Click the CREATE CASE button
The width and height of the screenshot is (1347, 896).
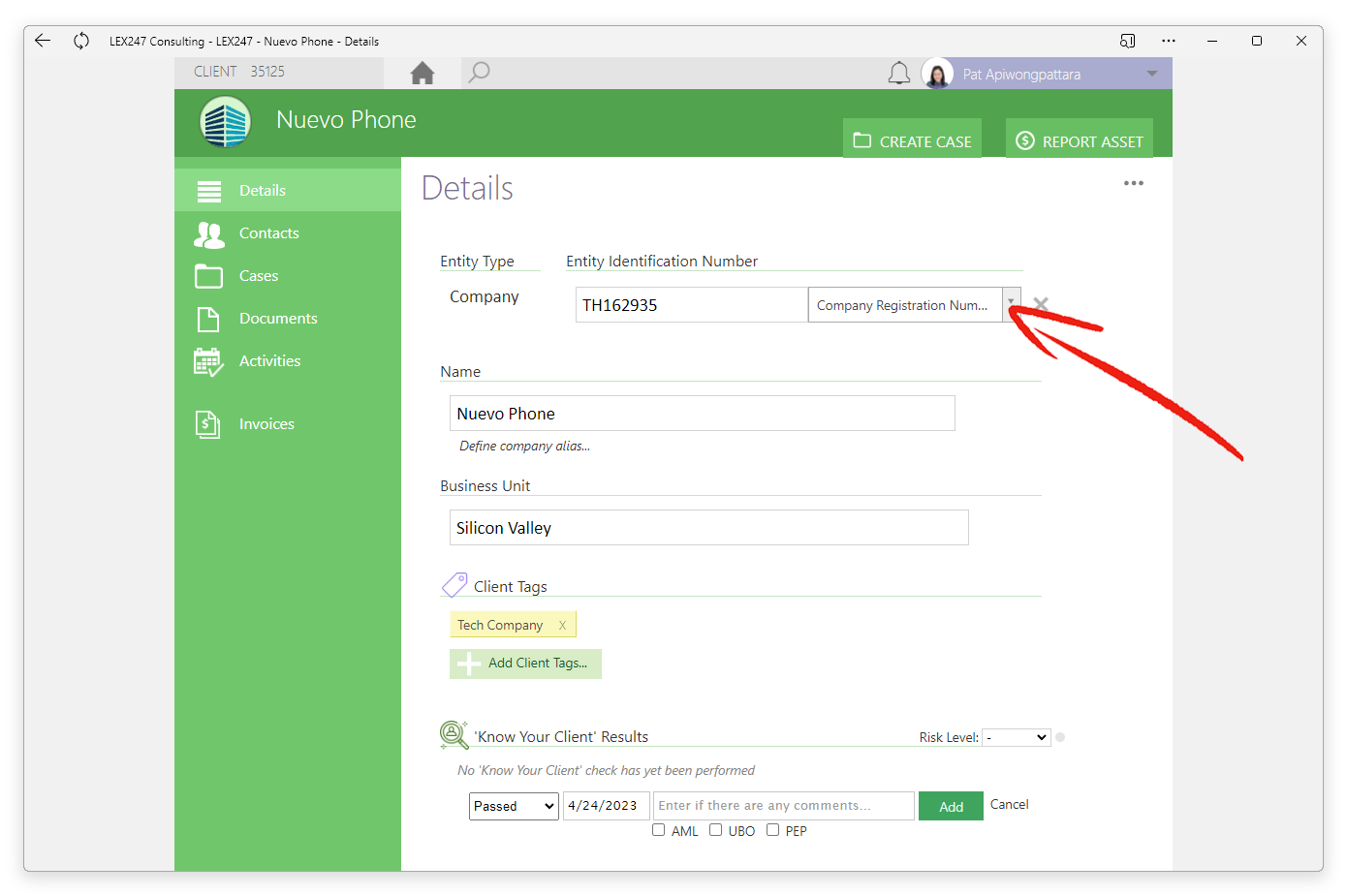[x=912, y=139]
